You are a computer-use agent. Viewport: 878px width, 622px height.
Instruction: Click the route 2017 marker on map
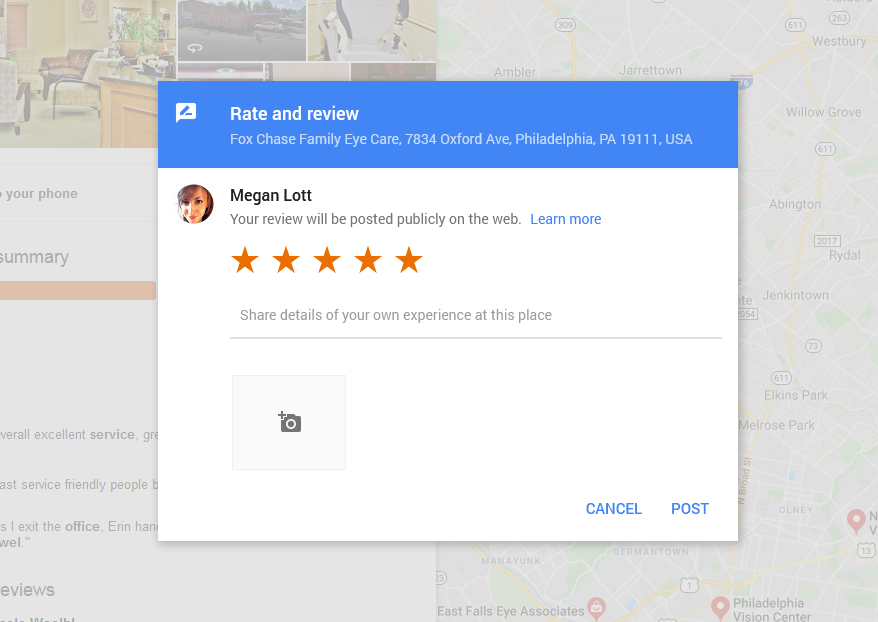(827, 241)
